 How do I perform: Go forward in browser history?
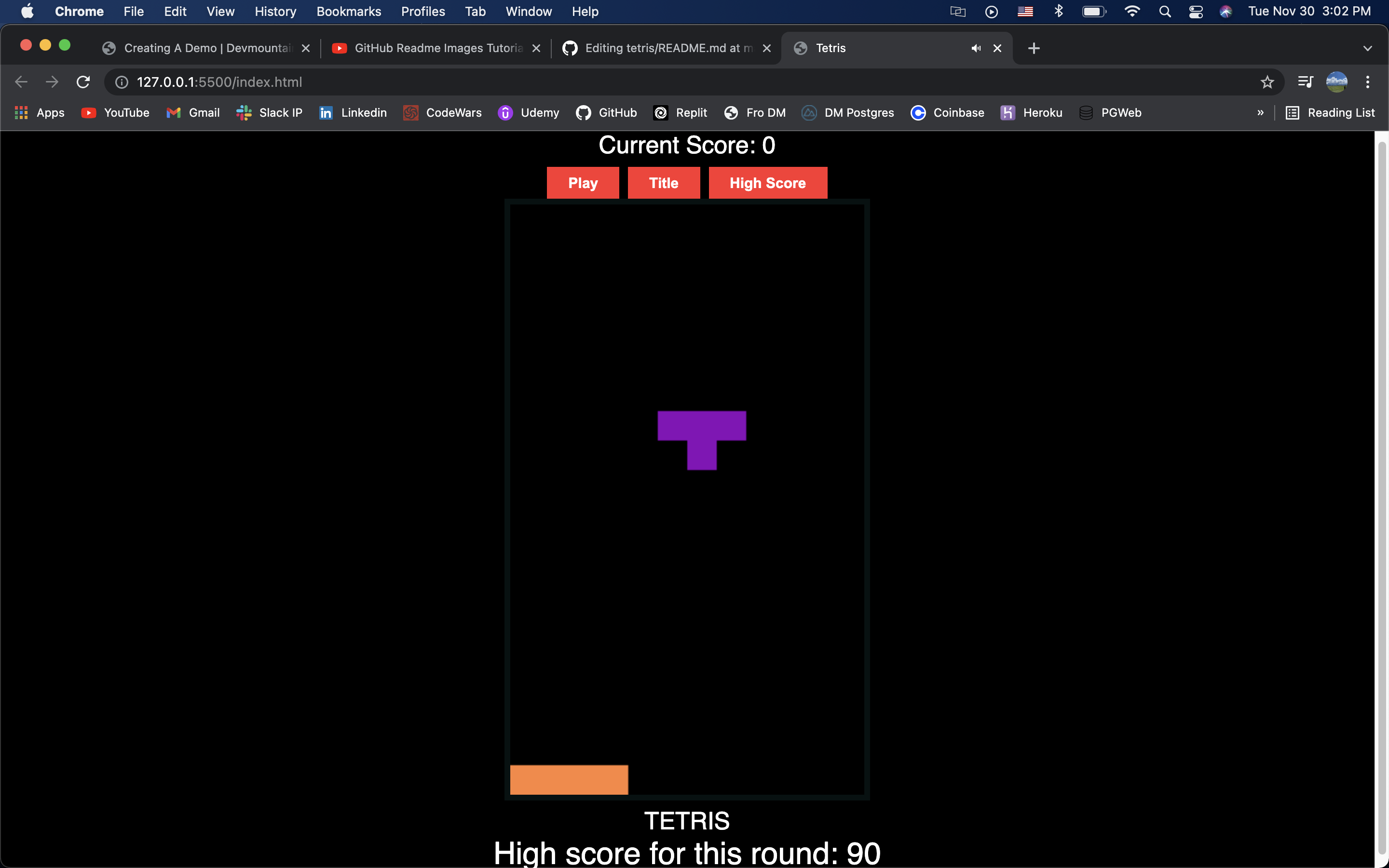52,82
